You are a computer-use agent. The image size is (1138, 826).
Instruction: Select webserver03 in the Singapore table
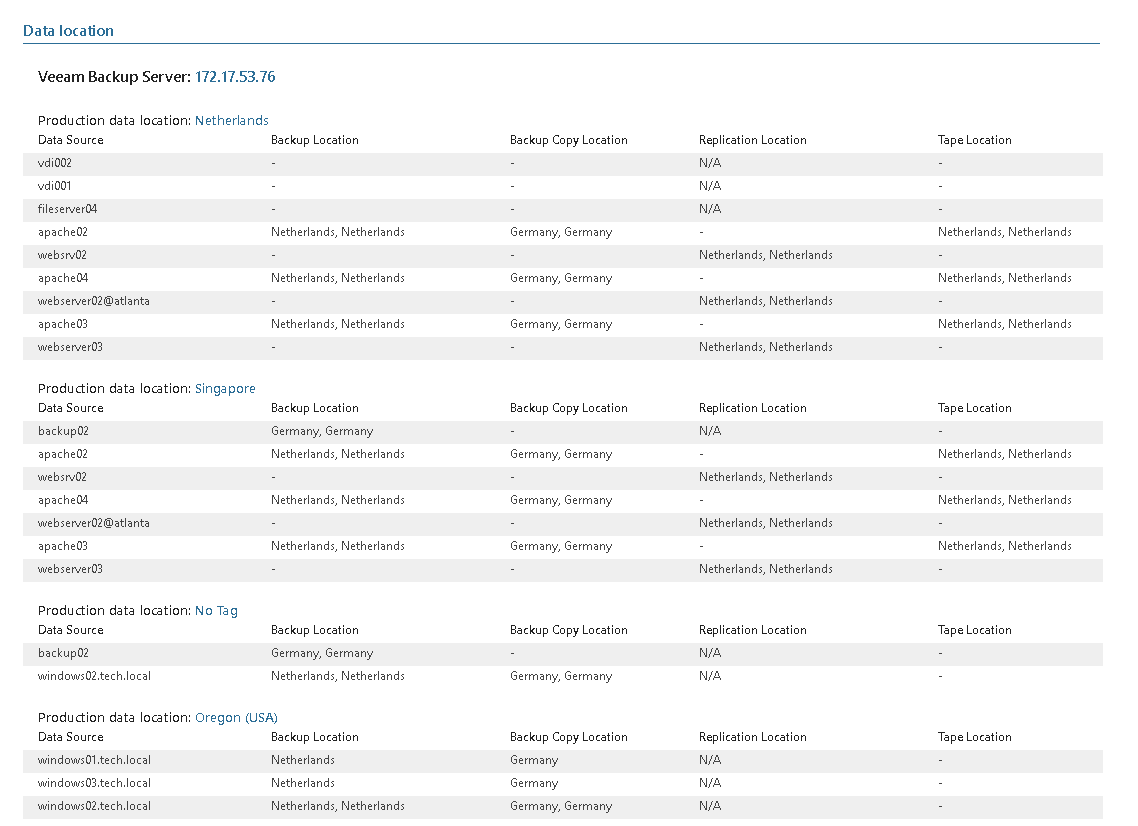(x=70, y=569)
